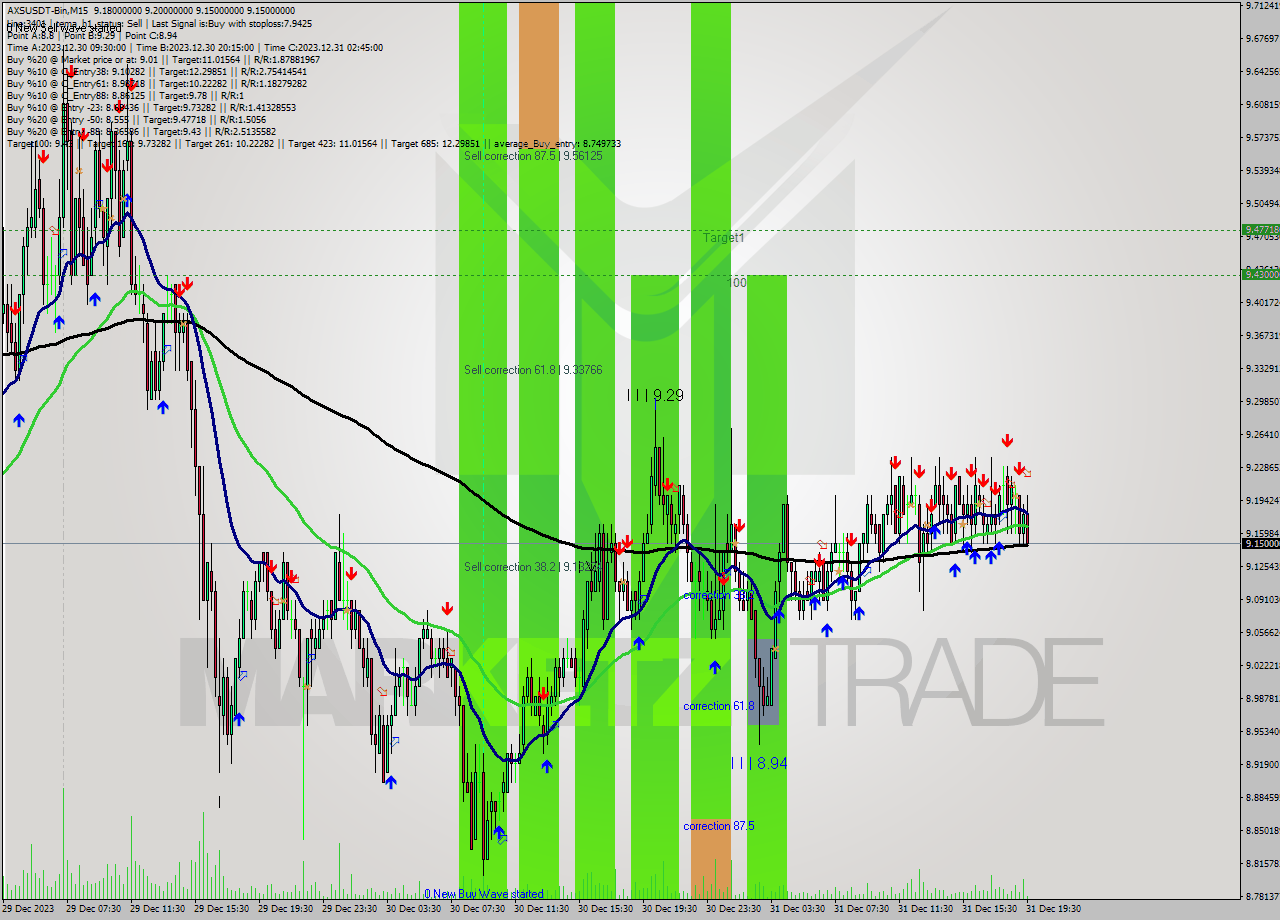Select the '30 Dec 03:30' time axis label
The height and width of the screenshot is (920, 1280).
[413, 910]
